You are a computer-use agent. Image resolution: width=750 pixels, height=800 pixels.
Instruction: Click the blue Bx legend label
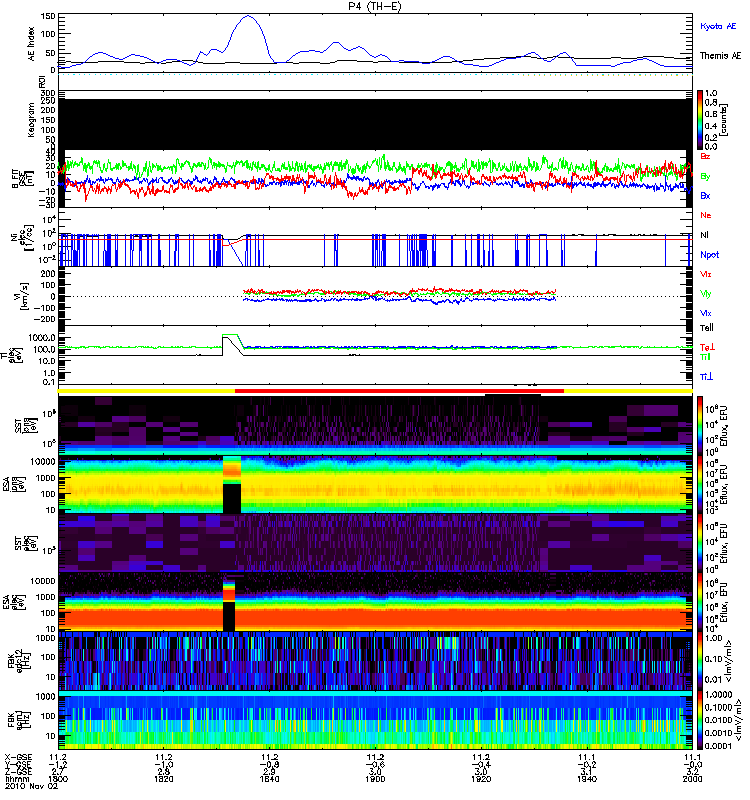click(705, 195)
